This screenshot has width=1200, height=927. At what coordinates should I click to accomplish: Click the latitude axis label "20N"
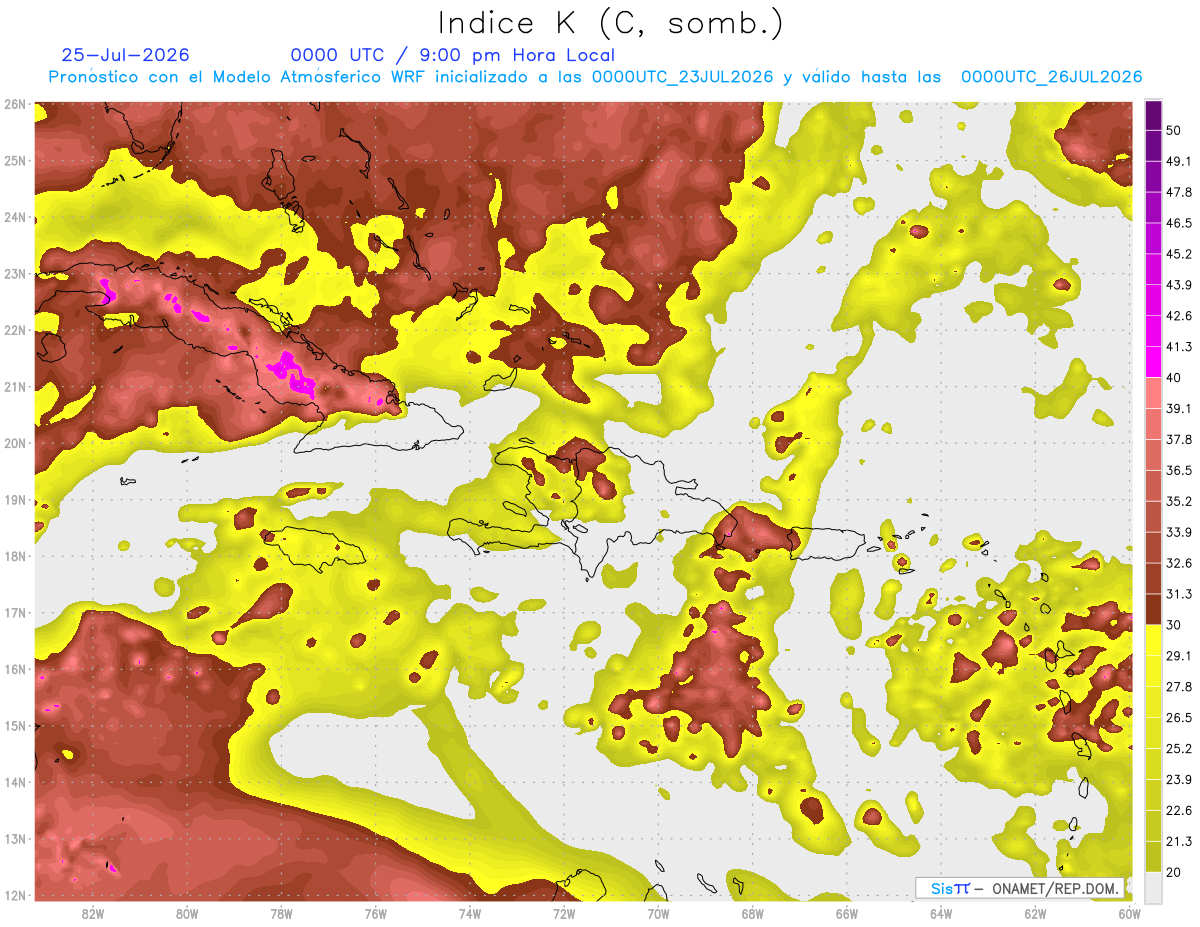(15, 443)
